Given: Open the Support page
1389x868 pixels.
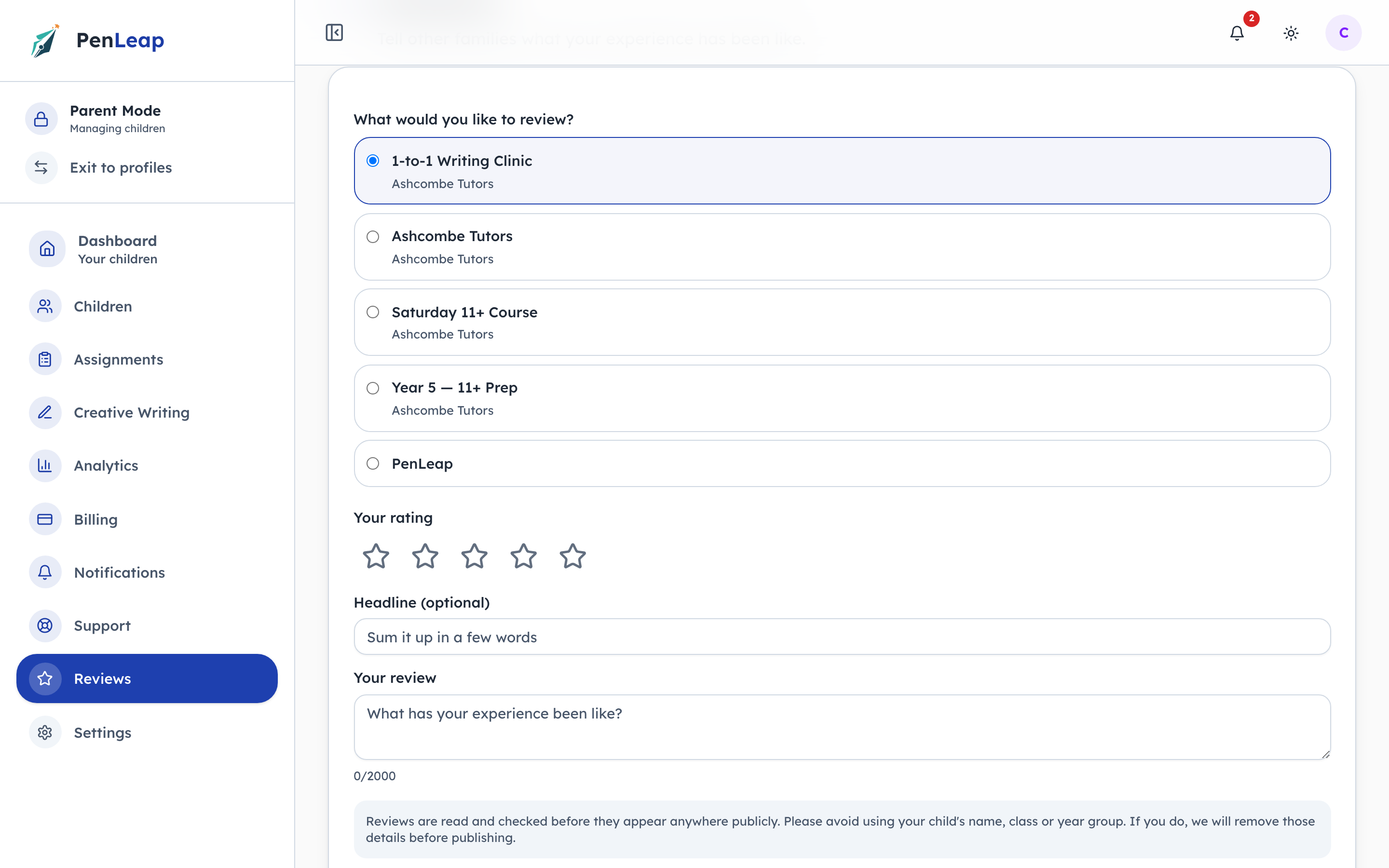Looking at the screenshot, I should click(147, 625).
